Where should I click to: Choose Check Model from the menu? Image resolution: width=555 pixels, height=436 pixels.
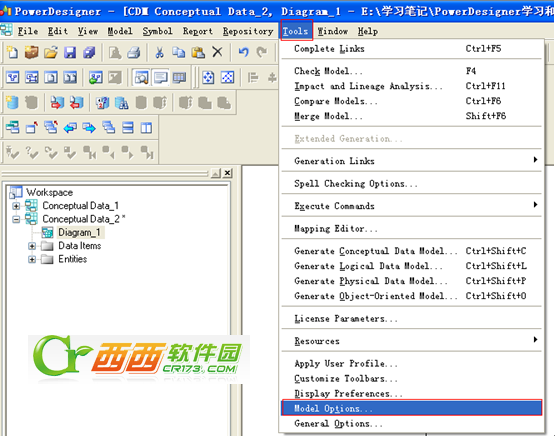click(x=411, y=71)
